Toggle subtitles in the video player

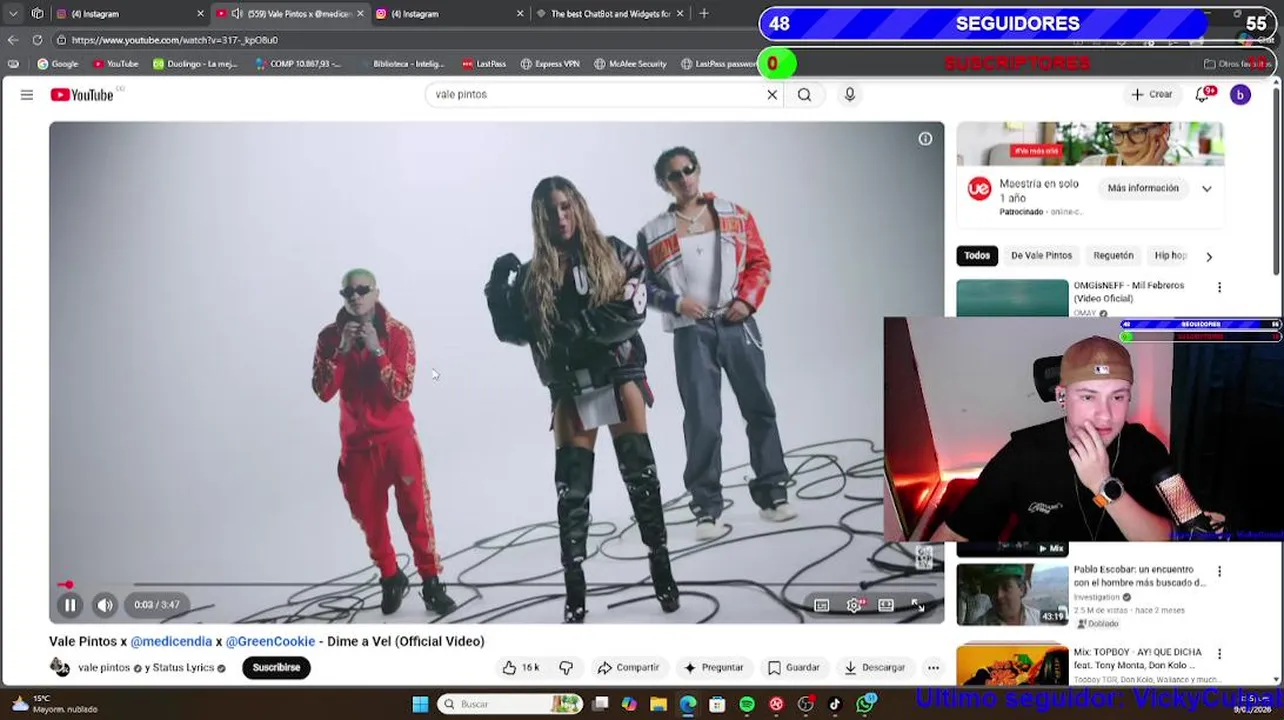pyautogui.click(x=821, y=605)
